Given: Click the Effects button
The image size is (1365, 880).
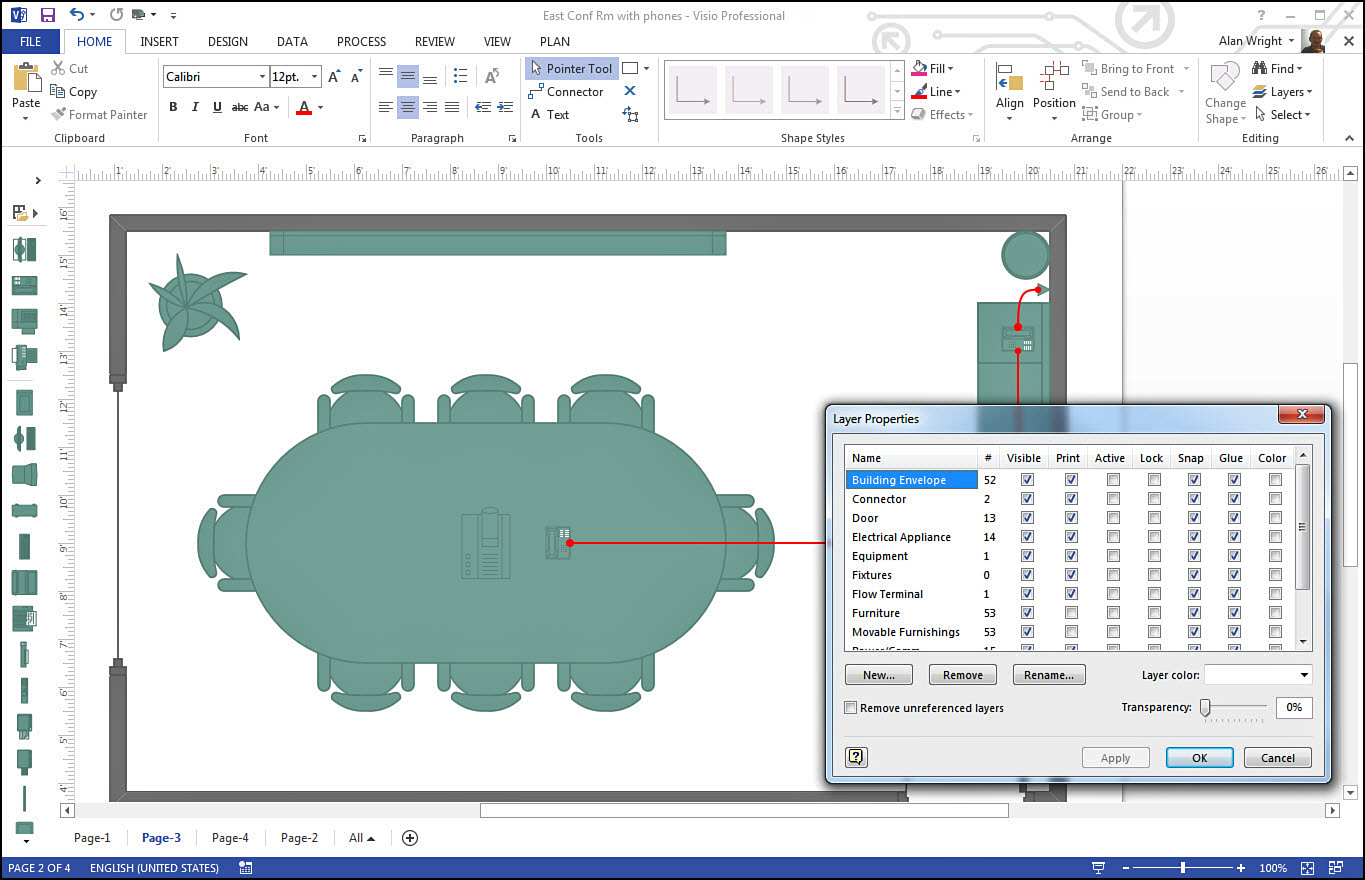Looking at the screenshot, I should pyautogui.click(x=942, y=115).
